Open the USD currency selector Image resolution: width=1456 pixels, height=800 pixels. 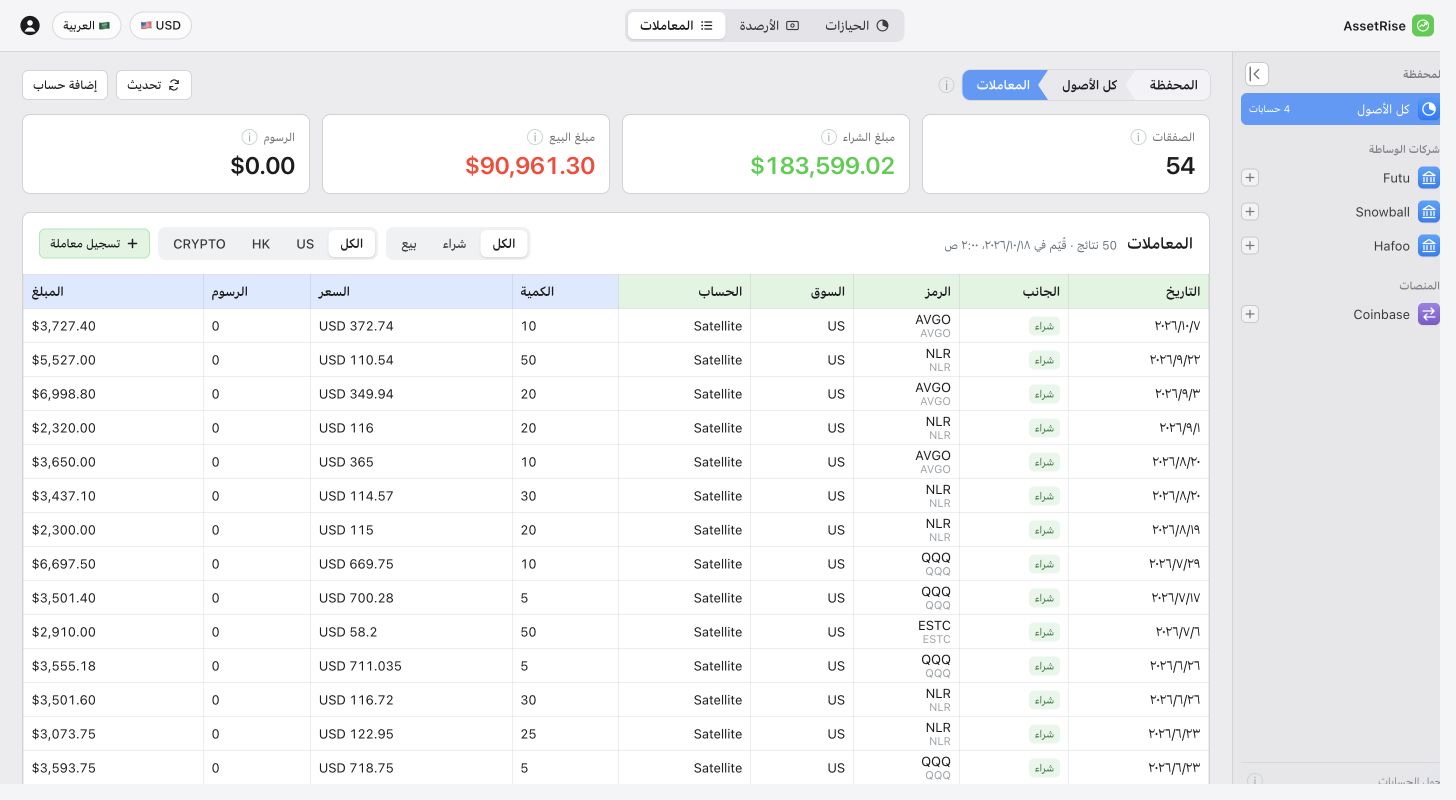coord(160,26)
